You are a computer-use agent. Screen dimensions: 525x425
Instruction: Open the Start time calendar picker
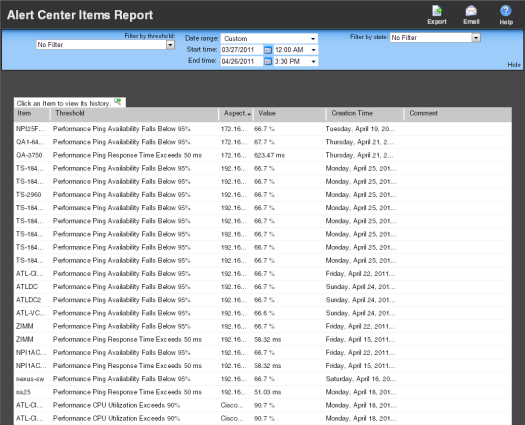pyautogui.click(x=268, y=50)
